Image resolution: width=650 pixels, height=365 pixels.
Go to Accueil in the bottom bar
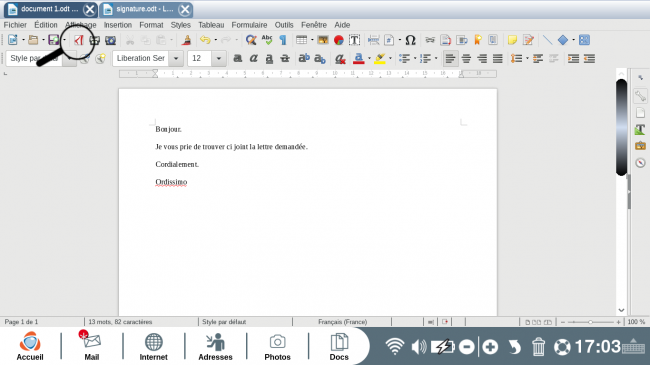[x=30, y=346]
